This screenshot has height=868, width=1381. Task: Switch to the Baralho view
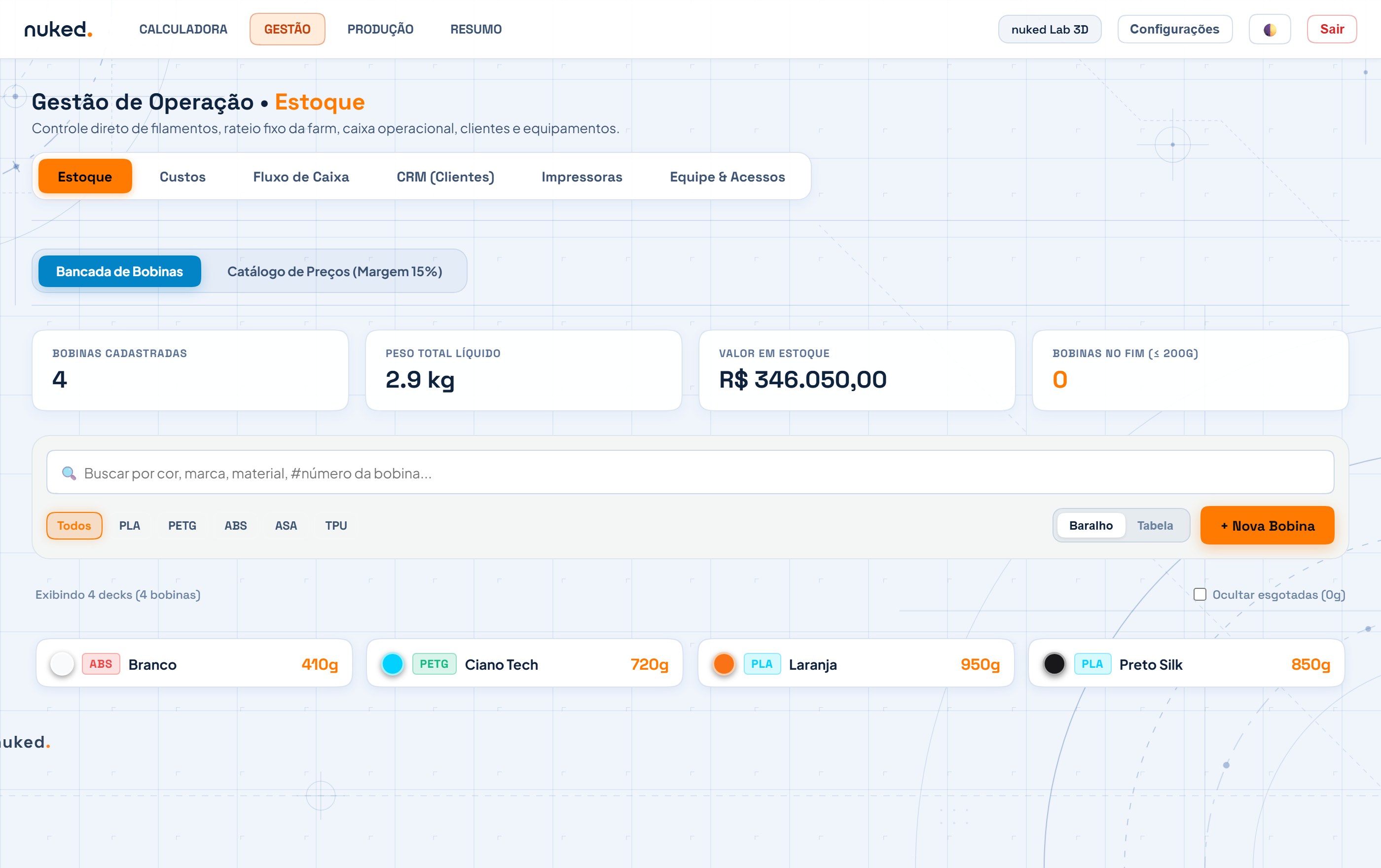click(1091, 525)
